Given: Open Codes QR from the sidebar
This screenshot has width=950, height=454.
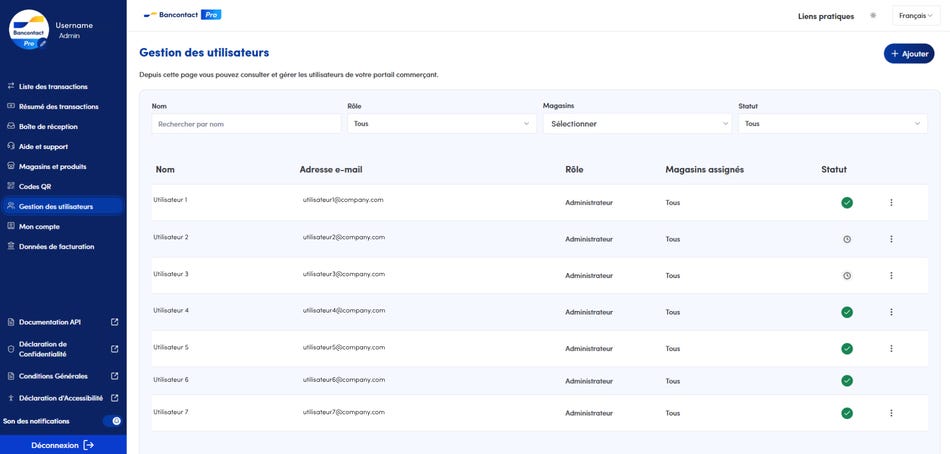Looking at the screenshot, I should [35, 187].
